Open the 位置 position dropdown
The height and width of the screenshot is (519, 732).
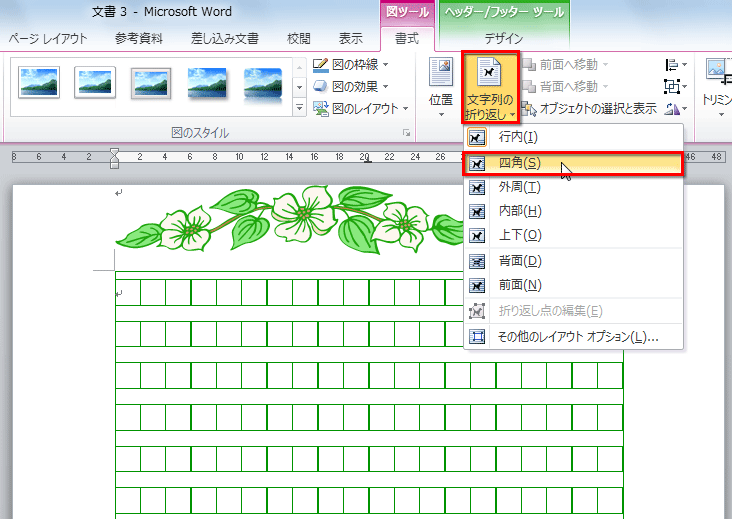441,87
